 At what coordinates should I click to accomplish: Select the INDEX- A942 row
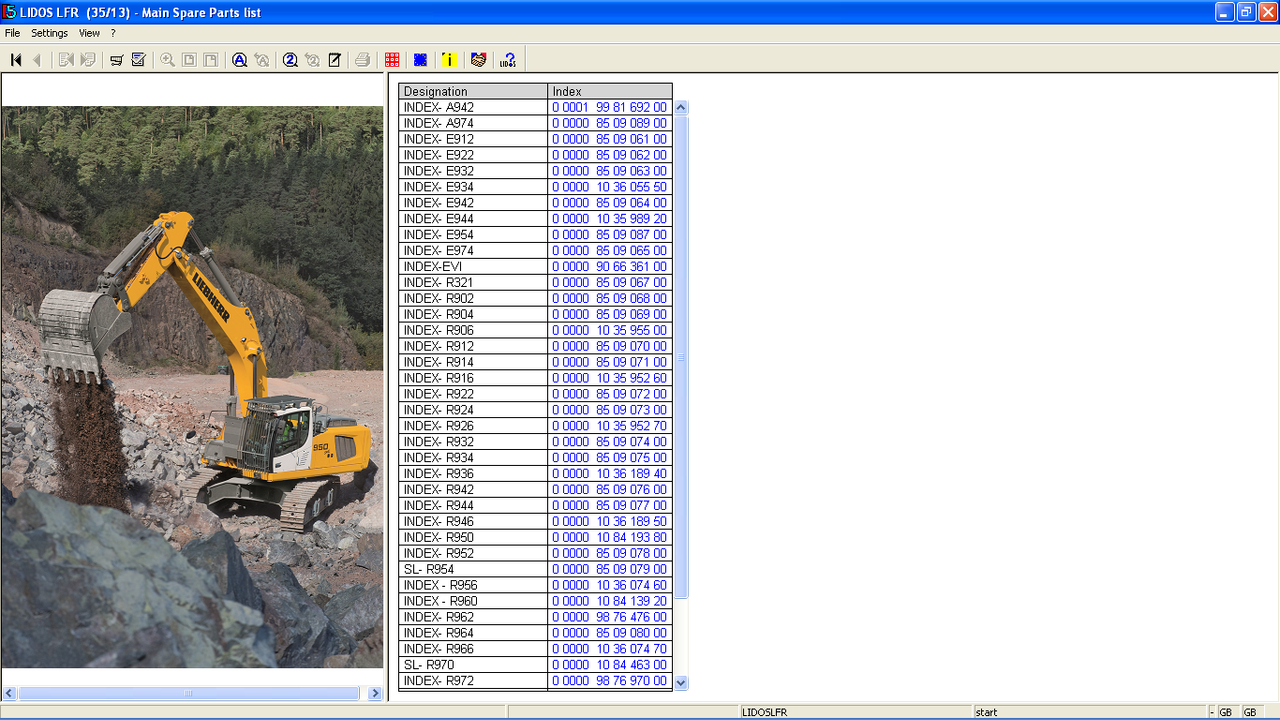(535, 107)
